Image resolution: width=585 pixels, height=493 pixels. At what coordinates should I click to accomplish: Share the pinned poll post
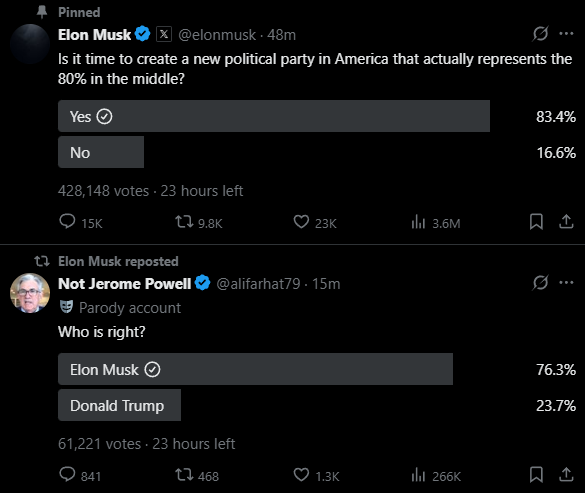coord(566,222)
